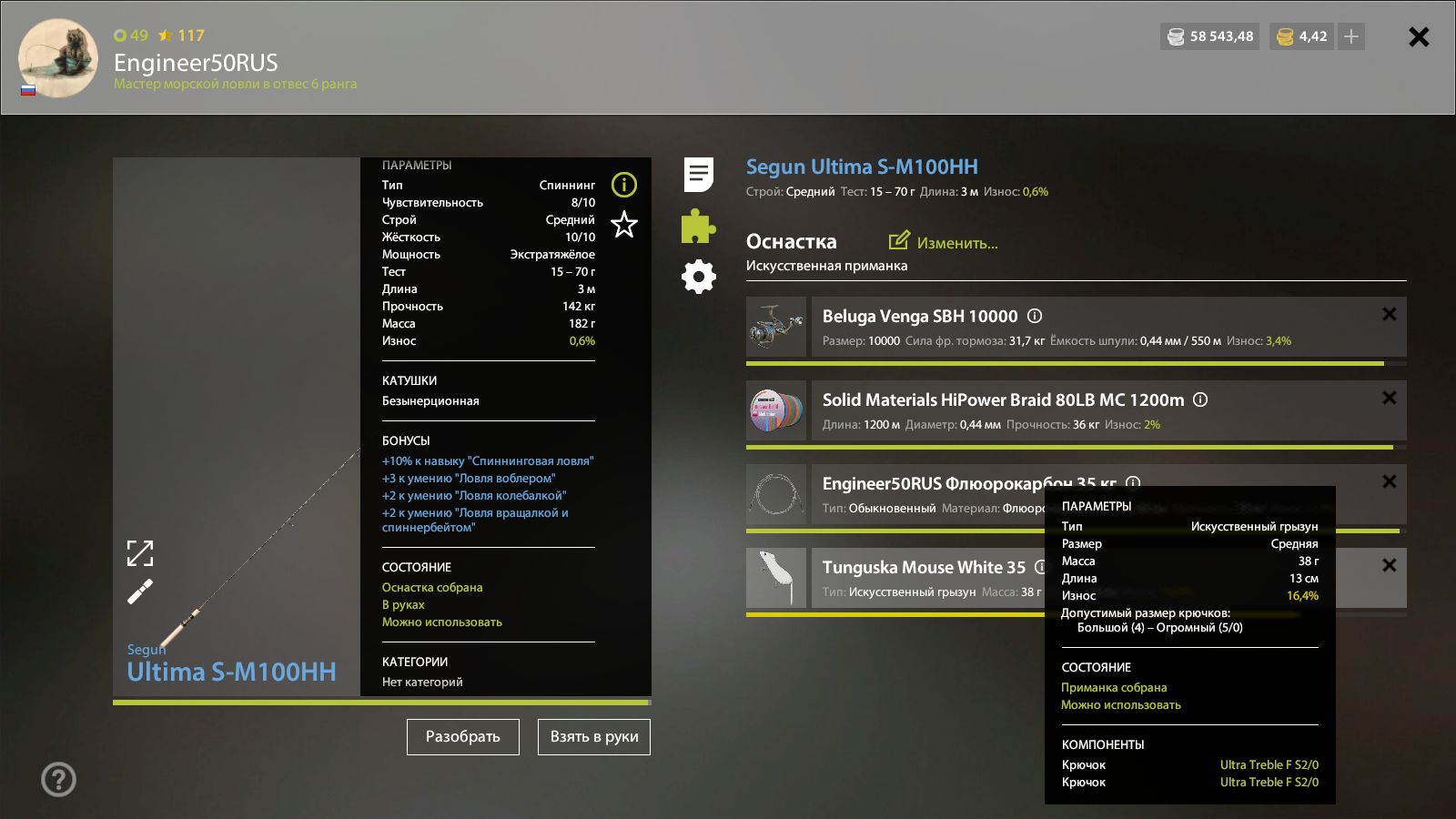Select the Tunguska Mouse White lure thumbnail
This screenshot has width=1456, height=819.
pos(776,578)
